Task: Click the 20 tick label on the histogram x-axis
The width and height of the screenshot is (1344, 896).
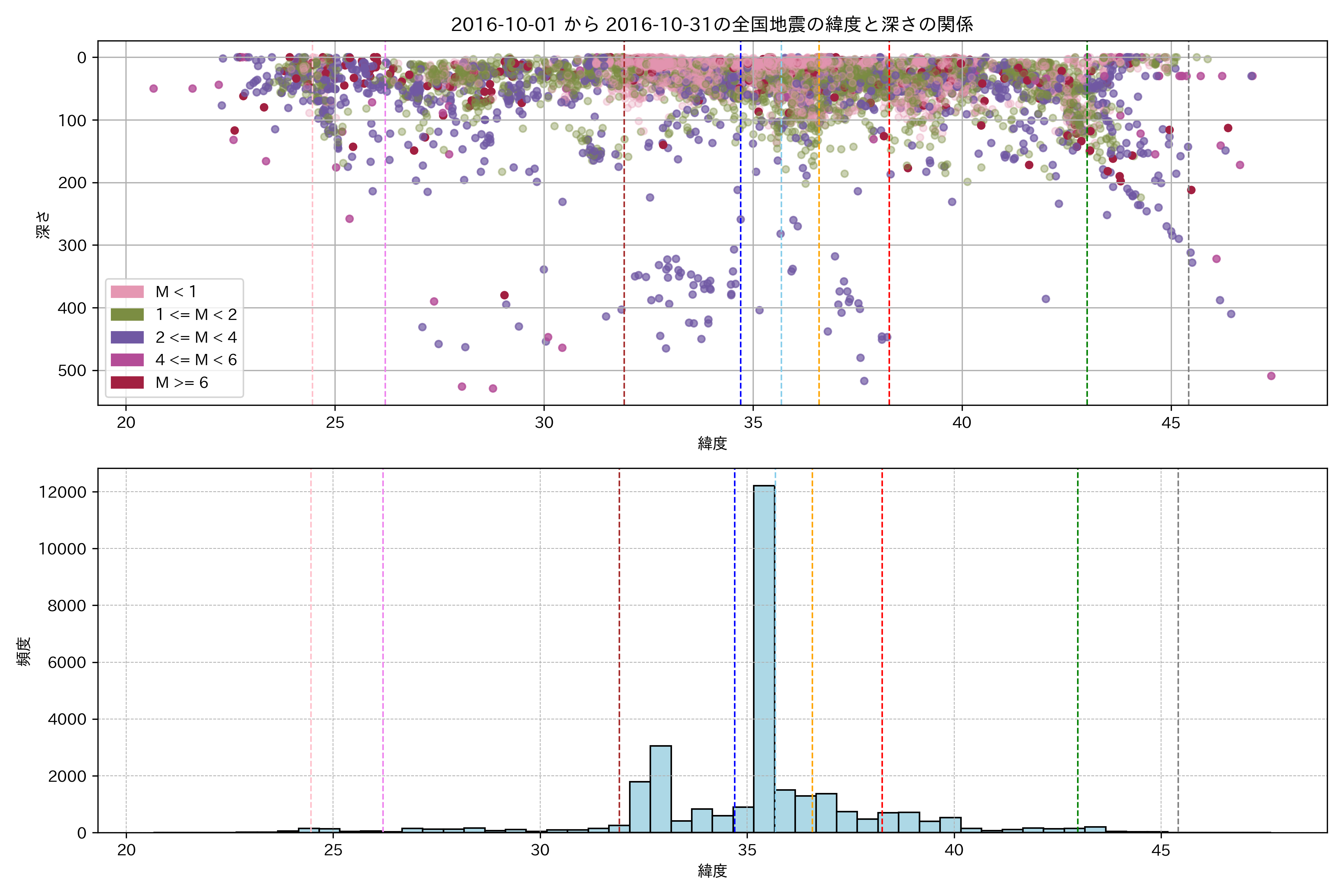Action: click(x=126, y=850)
